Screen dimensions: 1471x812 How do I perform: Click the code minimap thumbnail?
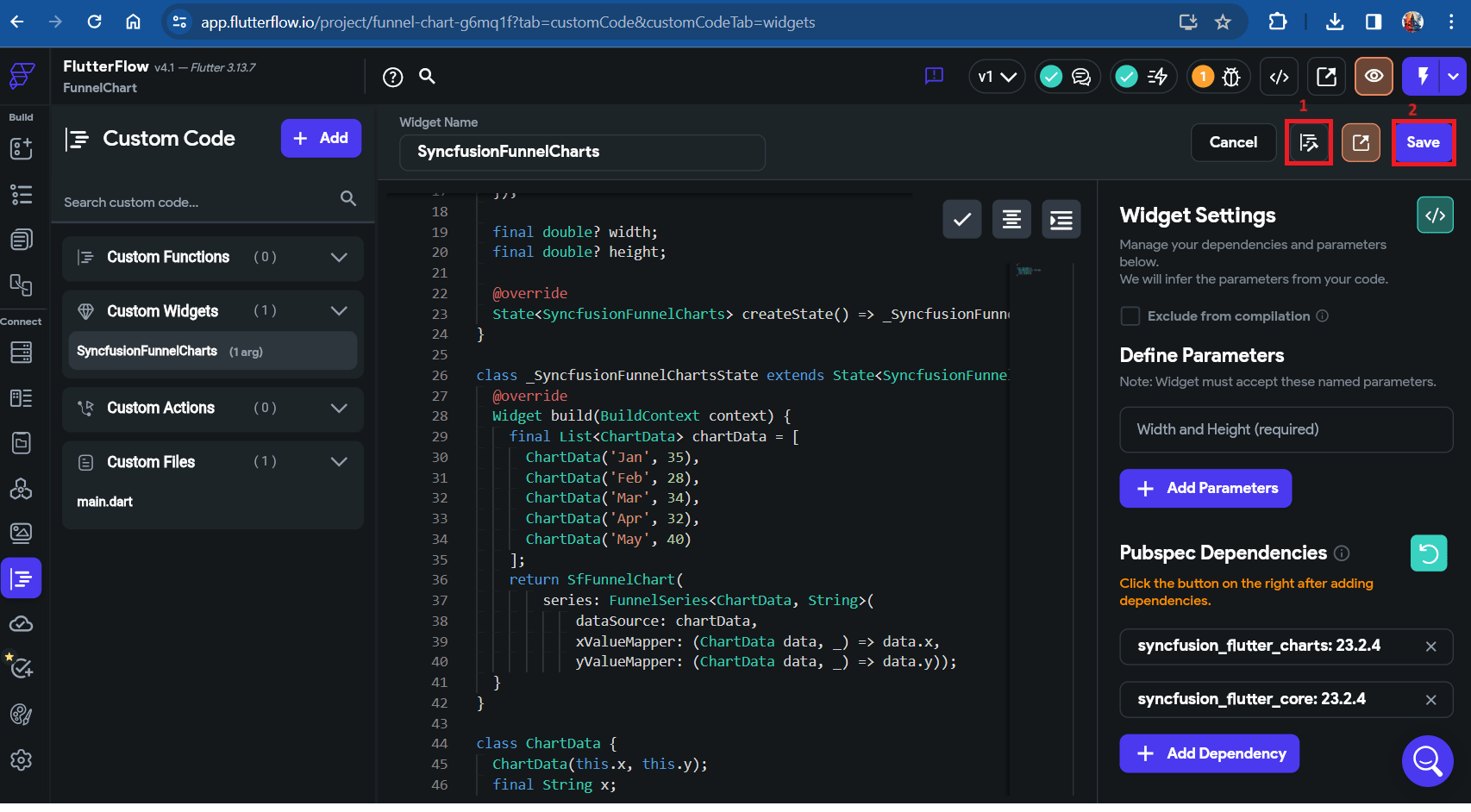coord(1028,271)
